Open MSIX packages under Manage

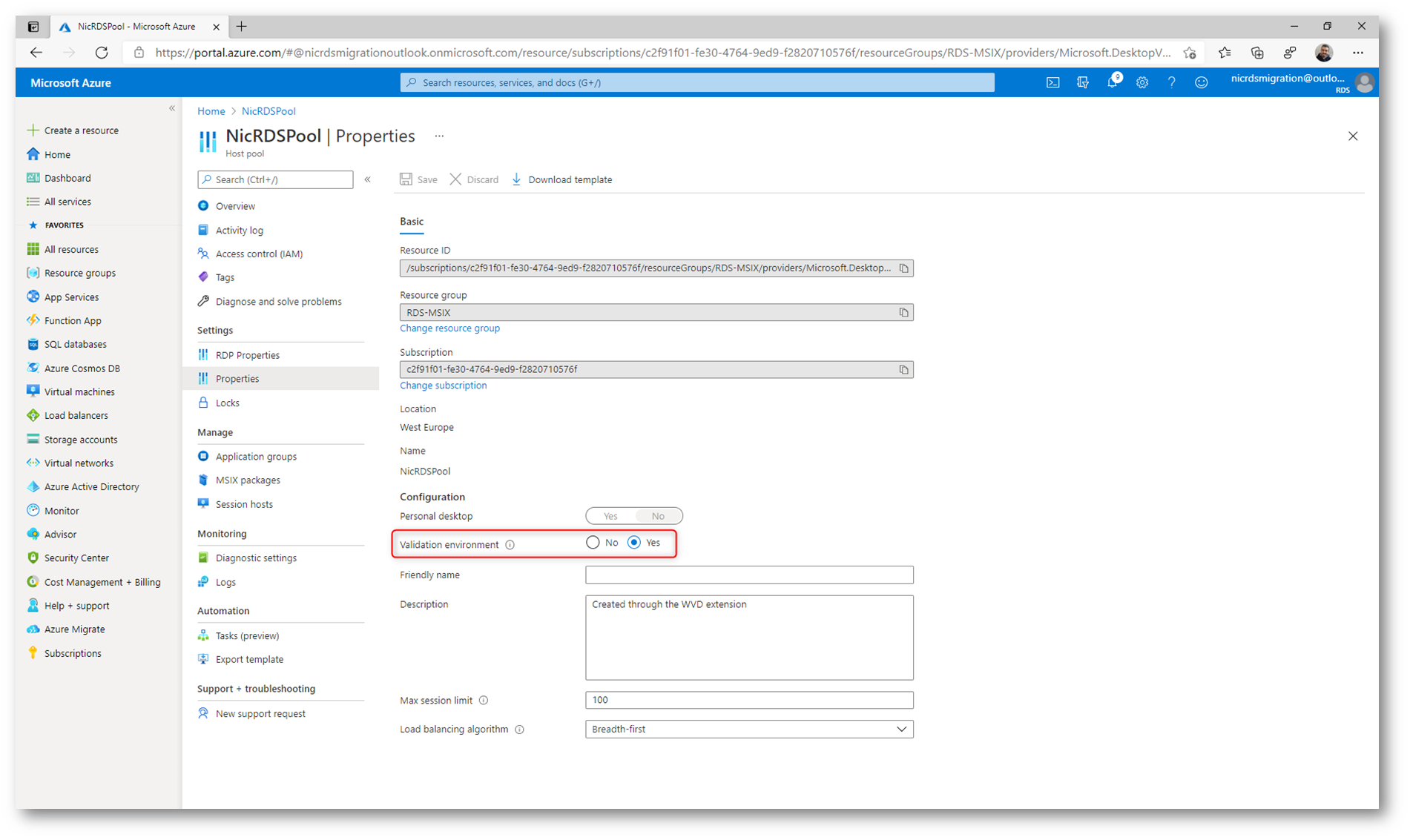pos(248,480)
